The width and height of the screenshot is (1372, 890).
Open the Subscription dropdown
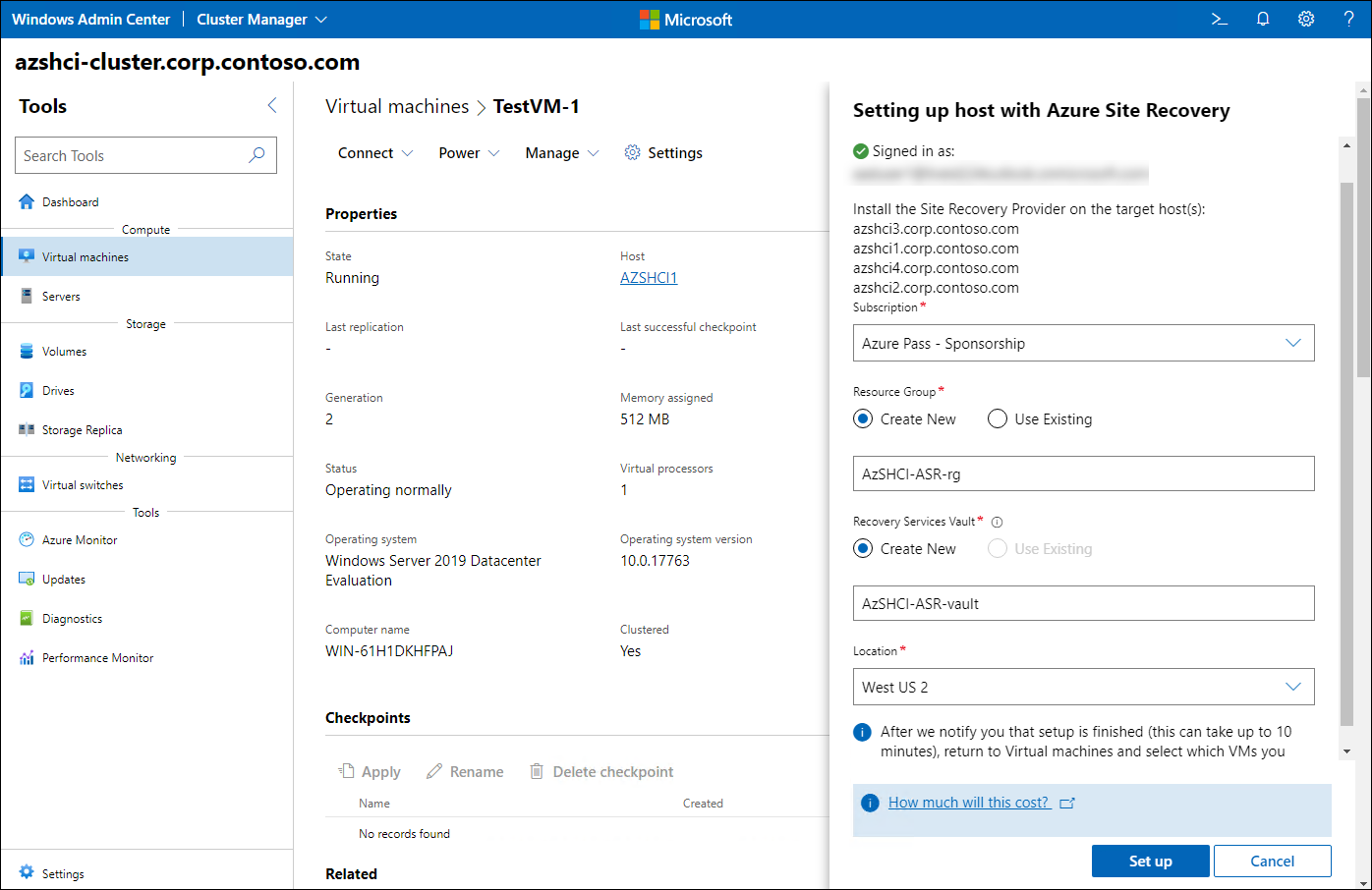click(1083, 343)
